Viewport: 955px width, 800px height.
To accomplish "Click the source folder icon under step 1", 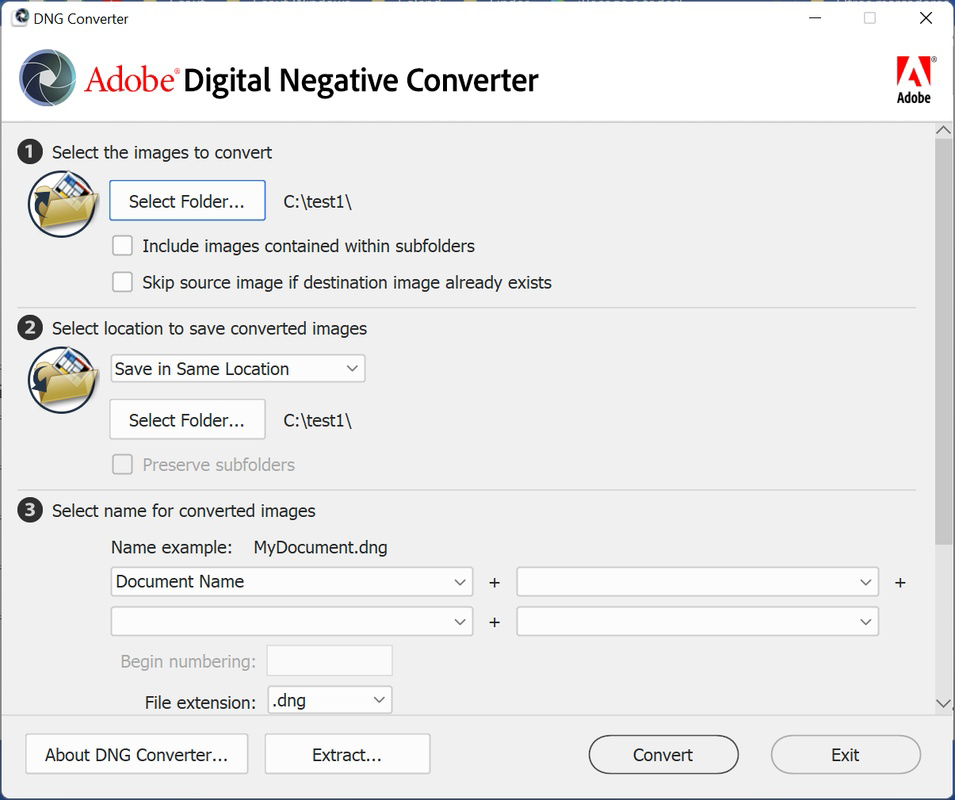I will tap(63, 204).
